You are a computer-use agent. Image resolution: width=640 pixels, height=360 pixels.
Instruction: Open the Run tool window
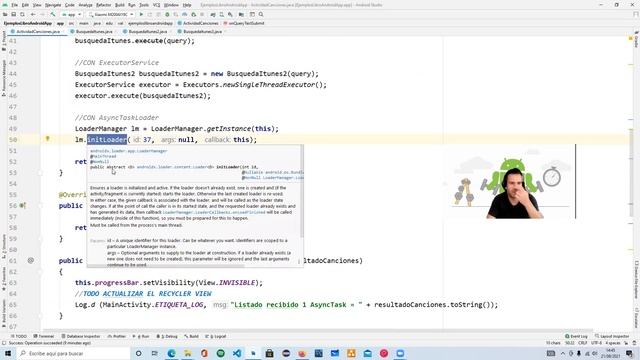141,336
